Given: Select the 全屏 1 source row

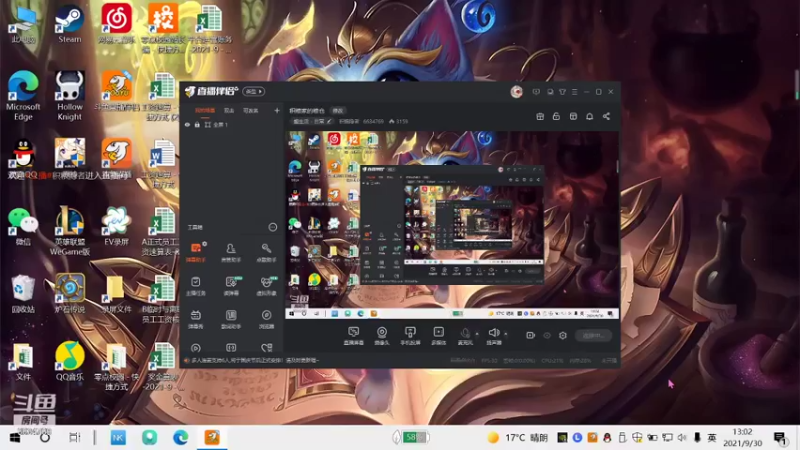Looking at the screenshot, I should (x=232, y=124).
